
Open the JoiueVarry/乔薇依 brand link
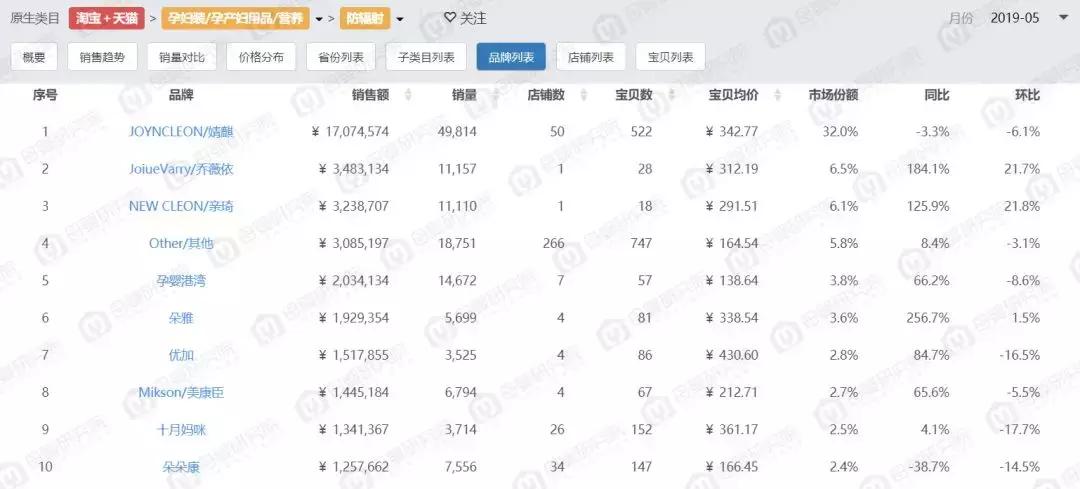[x=181, y=168]
